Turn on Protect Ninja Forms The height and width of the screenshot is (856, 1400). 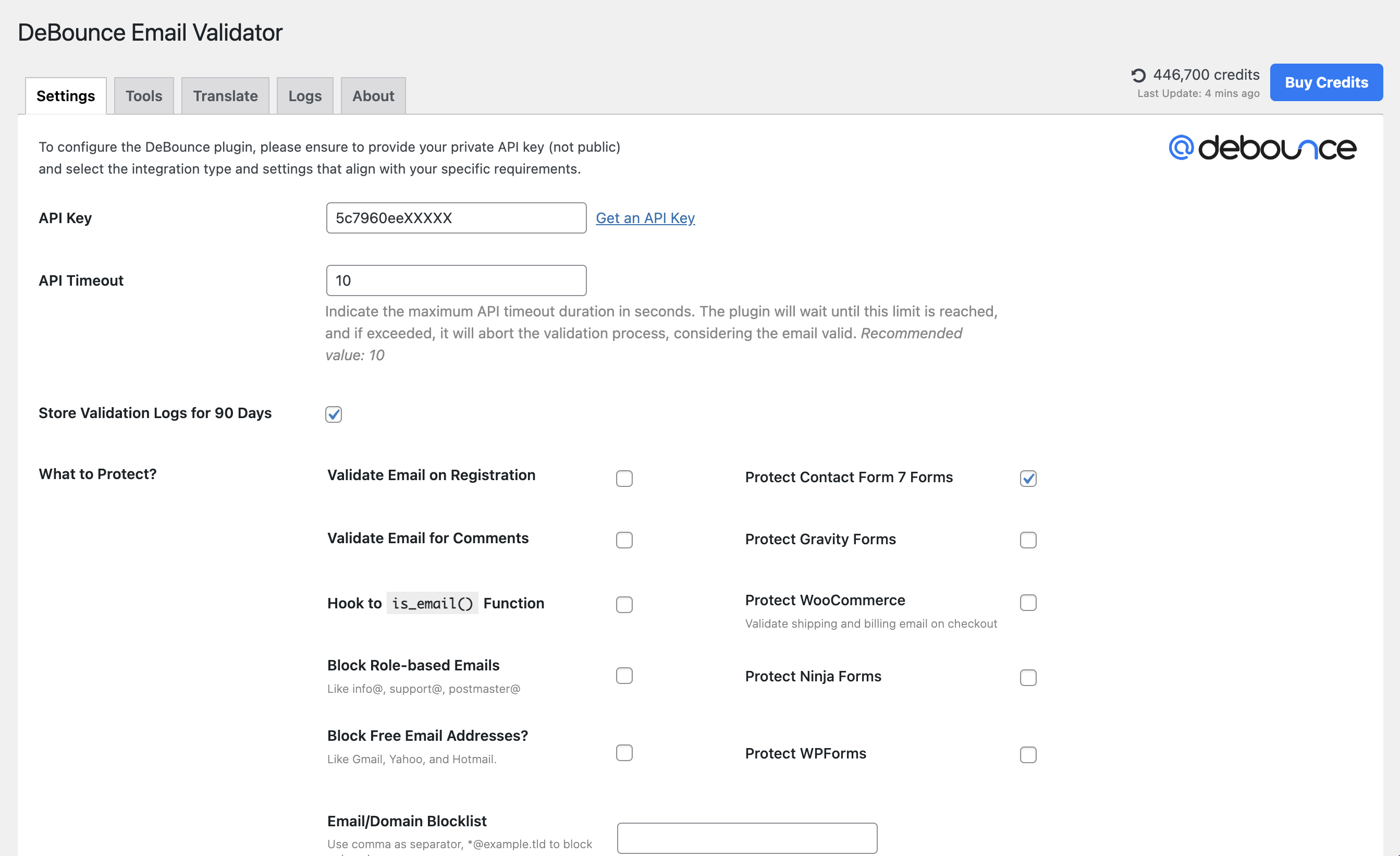click(x=1028, y=678)
